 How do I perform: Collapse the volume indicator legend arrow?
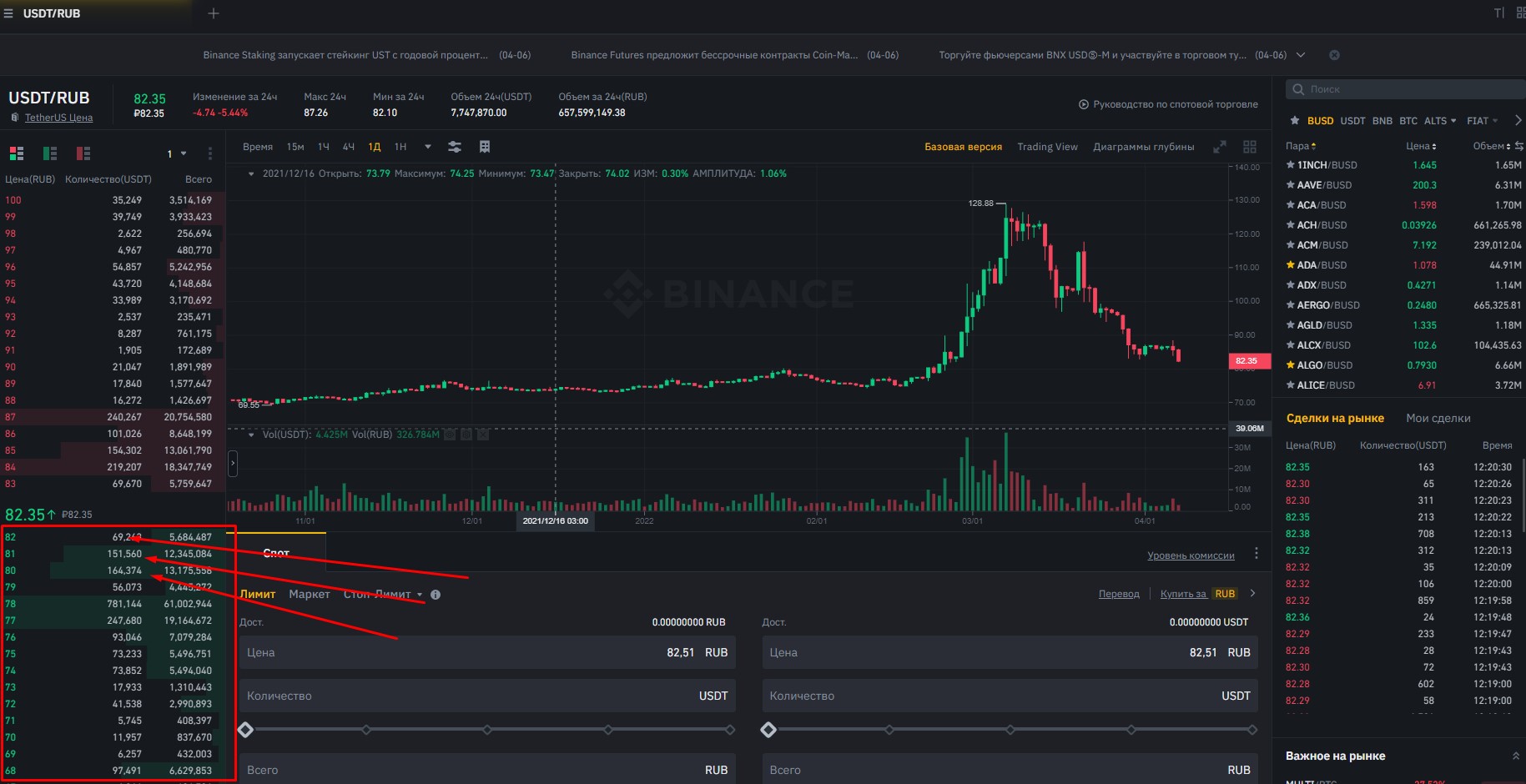(x=251, y=435)
